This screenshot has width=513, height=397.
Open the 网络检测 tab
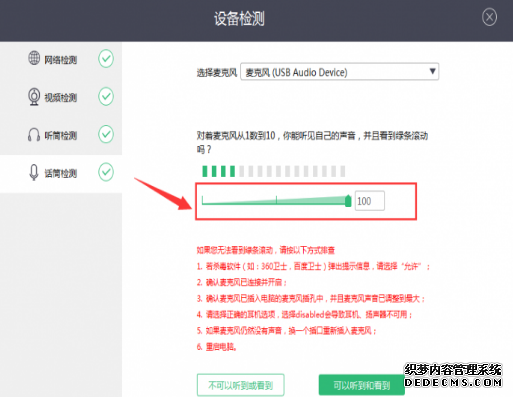point(61,59)
